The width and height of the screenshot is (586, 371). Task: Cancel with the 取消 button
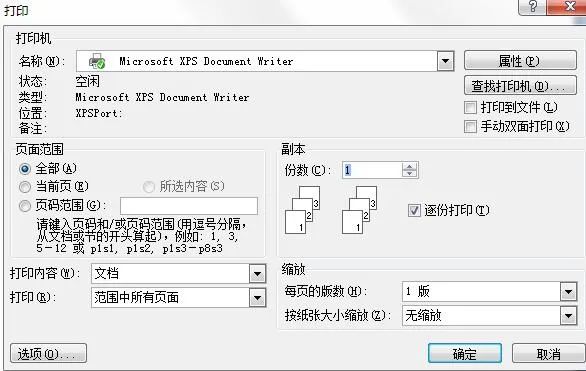[548, 353]
